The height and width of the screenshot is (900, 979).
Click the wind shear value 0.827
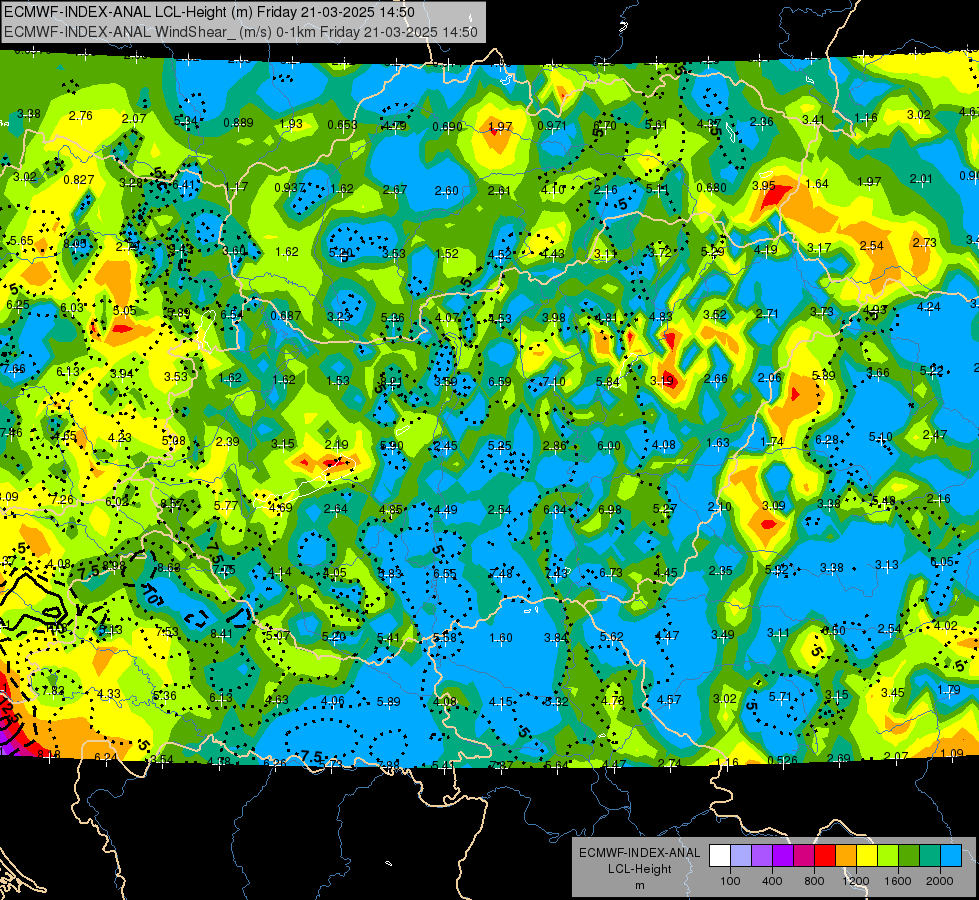[79, 180]
